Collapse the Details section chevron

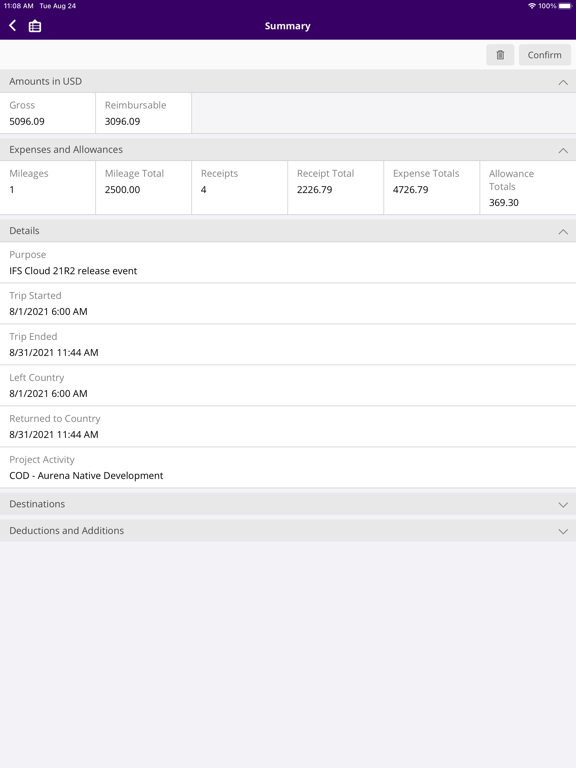tap(563, 232)
